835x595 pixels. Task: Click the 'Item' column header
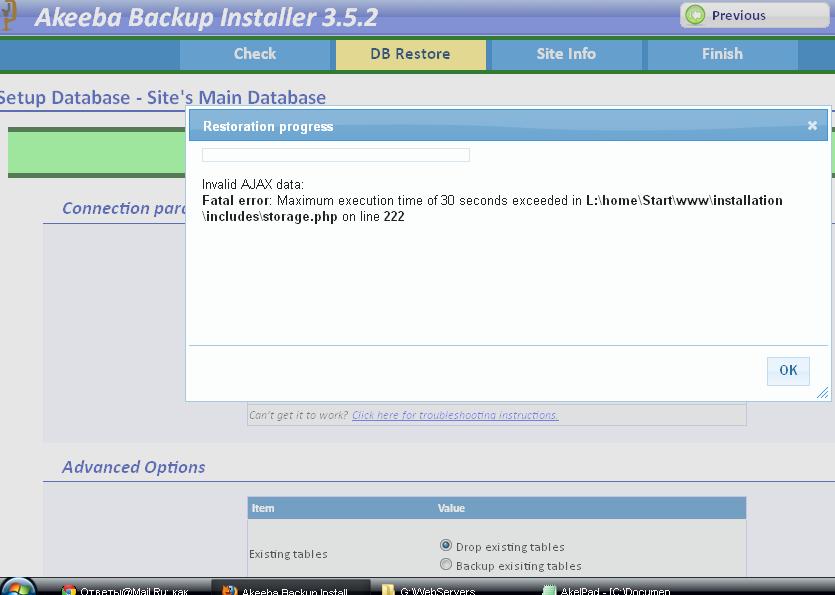click(x=263, y=508)
